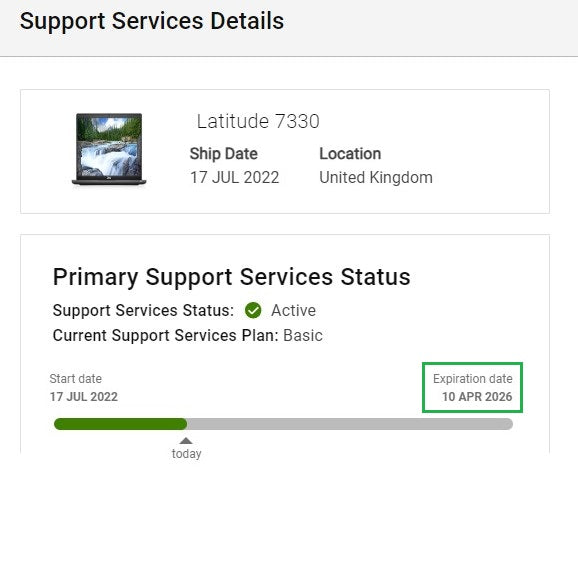
Task: Click the Location label
Action: pos(350,154)
